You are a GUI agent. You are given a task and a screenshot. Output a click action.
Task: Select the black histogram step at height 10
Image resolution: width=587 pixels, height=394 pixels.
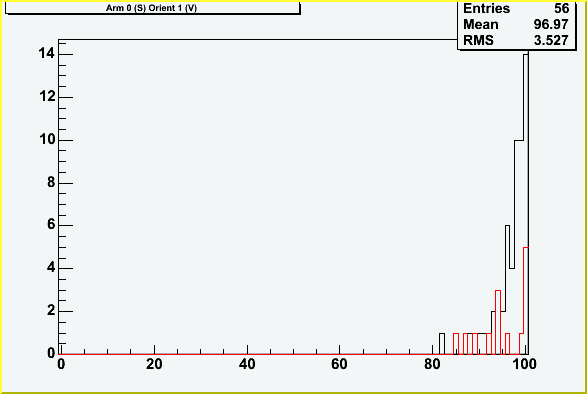point(519,247)
